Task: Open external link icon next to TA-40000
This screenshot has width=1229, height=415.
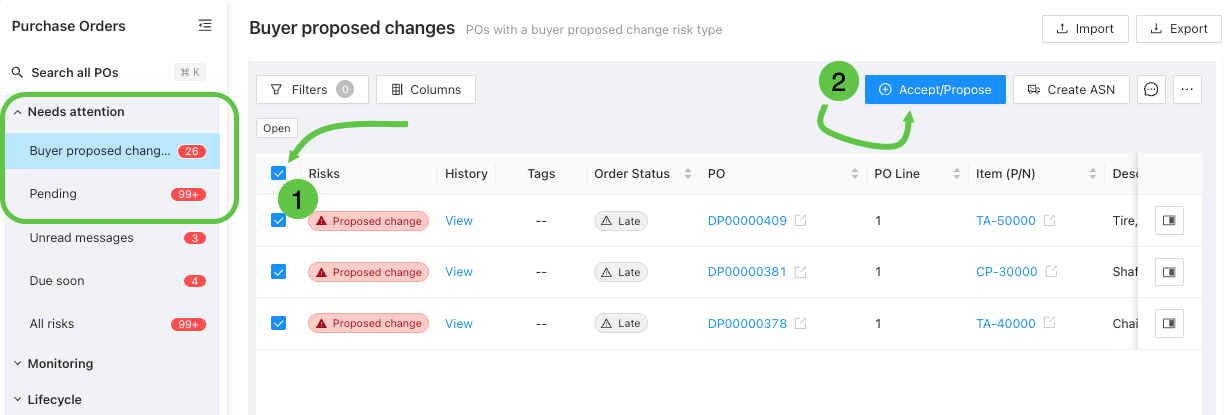Action: click(x=1050, y=323)
